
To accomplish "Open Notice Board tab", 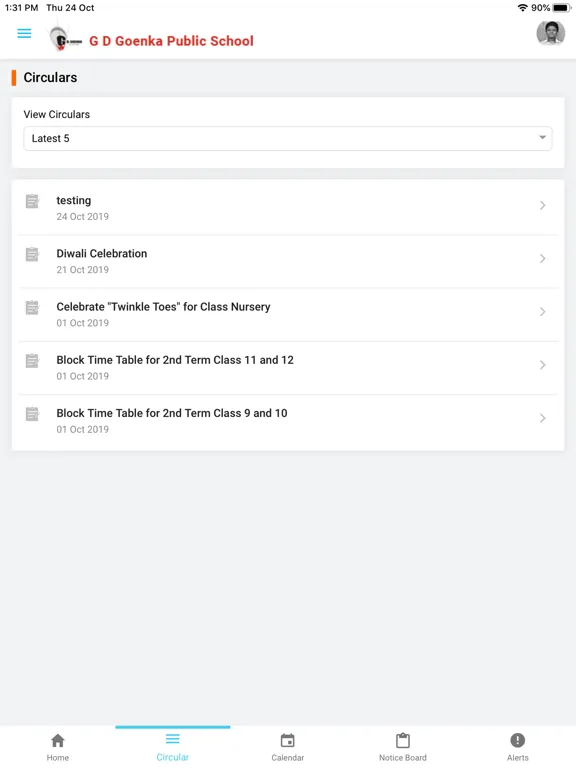I will tap(403, 747).
